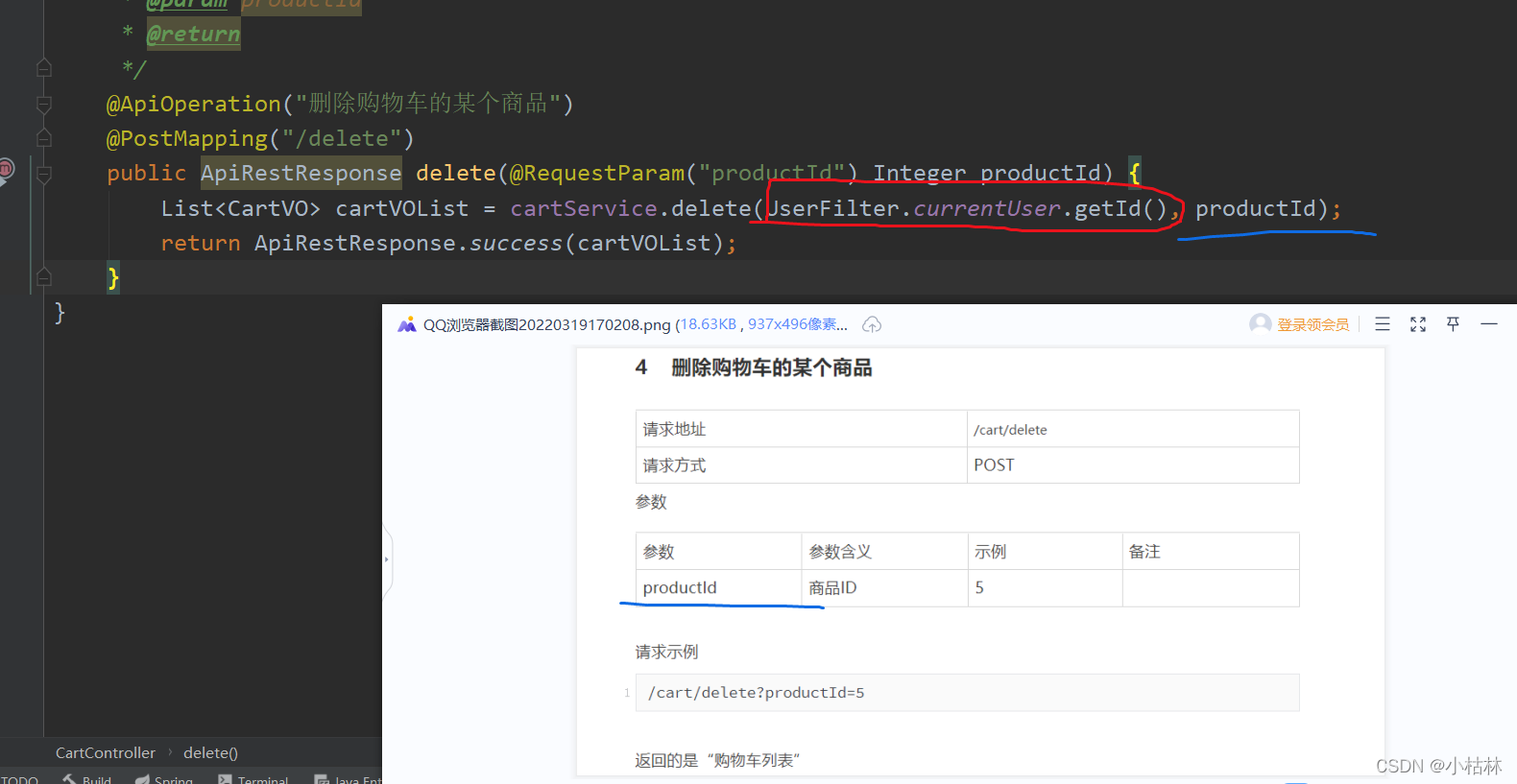The height and width of the screenshot is (784, 1517).
Task: Click the 备注 column header
Action: (x=1211, y=552)
